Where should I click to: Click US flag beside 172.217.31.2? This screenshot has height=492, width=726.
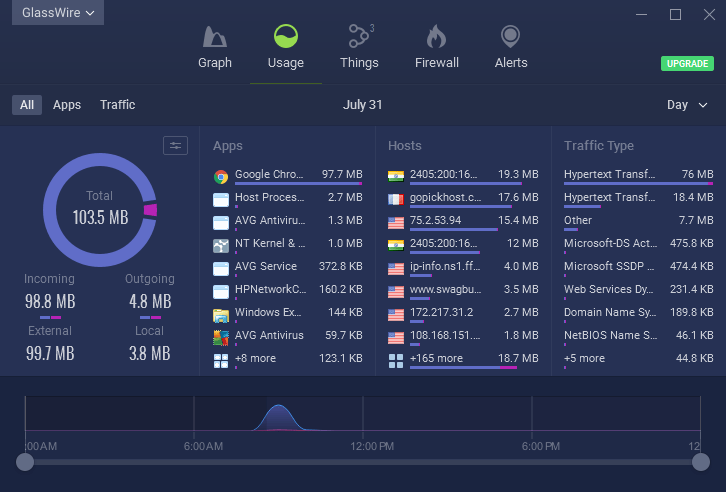coord(396,315)
